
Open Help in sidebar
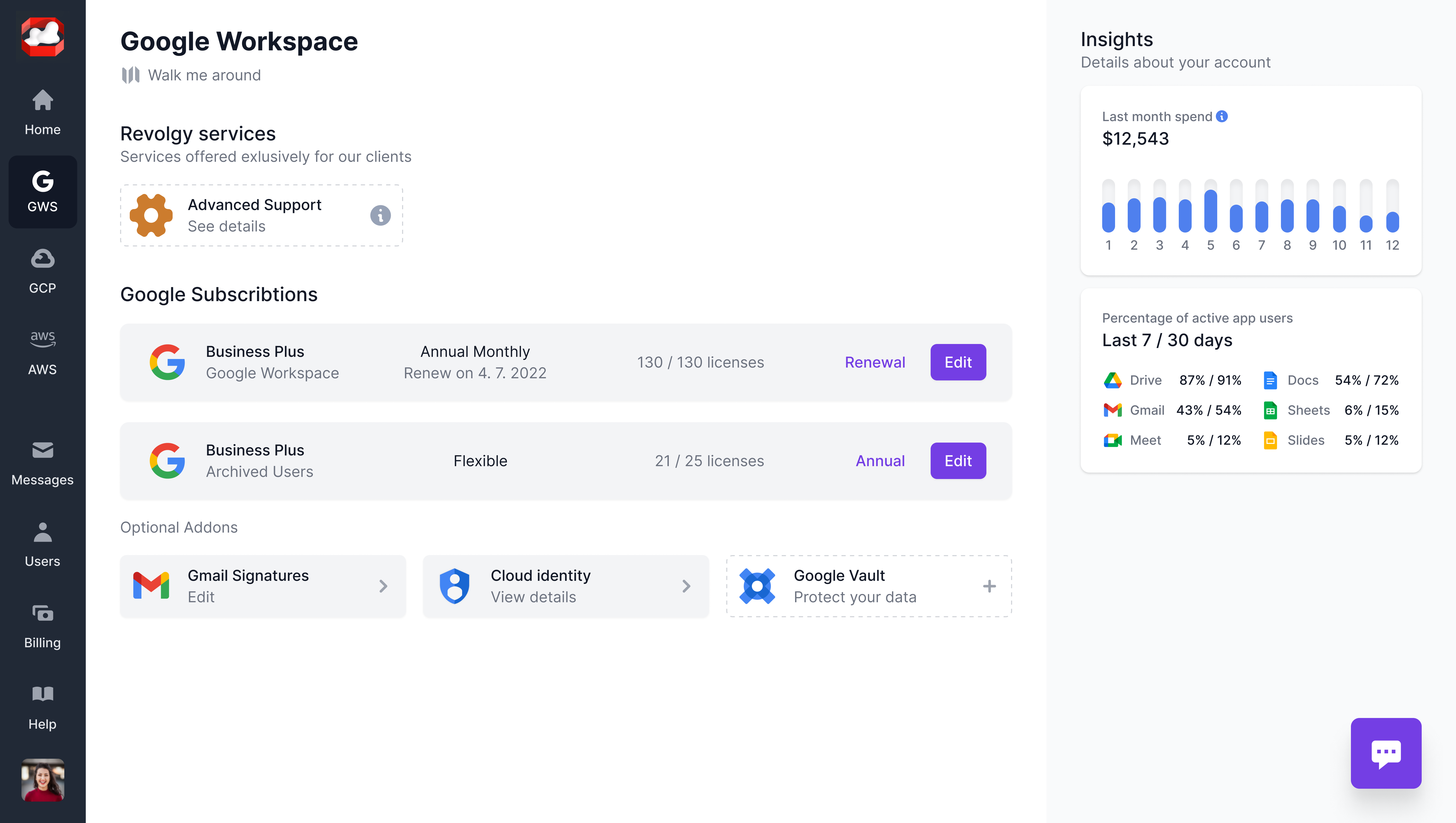click(x=42, y=708)
